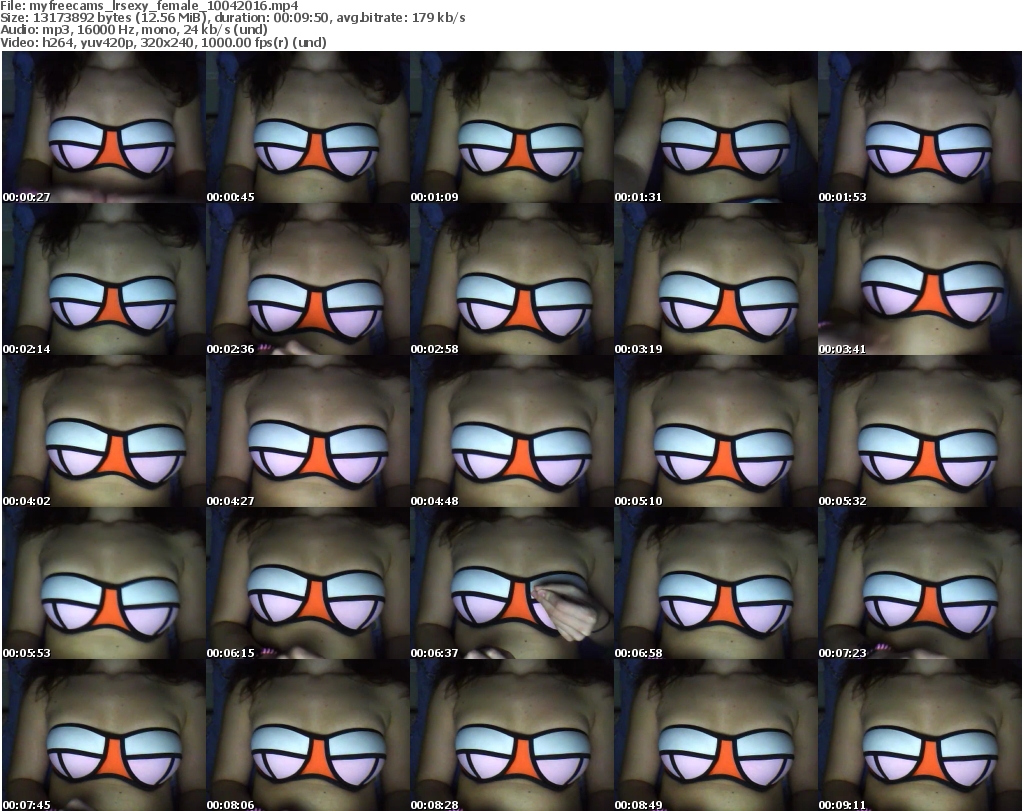Open the thumbnail stamped 00:01:31
This screenshot has width=1024, height=811.
pyautogui.click(x=716, y=127)
